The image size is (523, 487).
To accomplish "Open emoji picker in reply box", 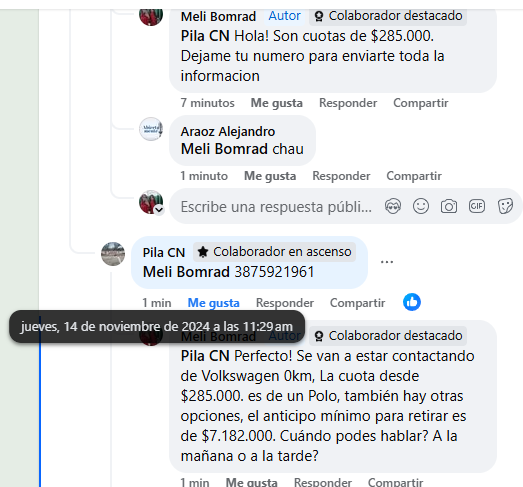I will tap(421, 206).
